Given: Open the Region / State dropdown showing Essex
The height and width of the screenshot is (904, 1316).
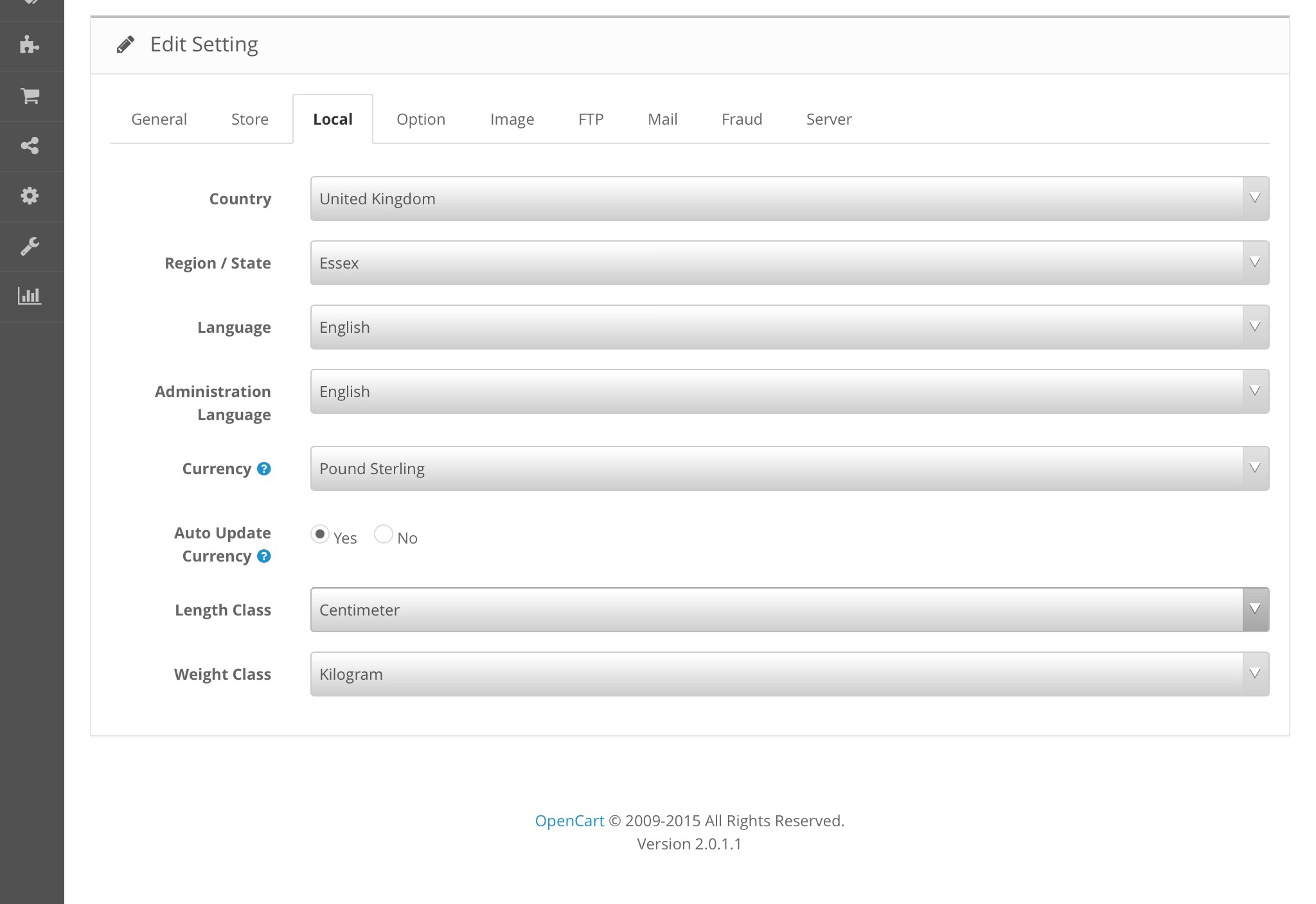Looking at the screenshot, I should click(x=790, y=263).
